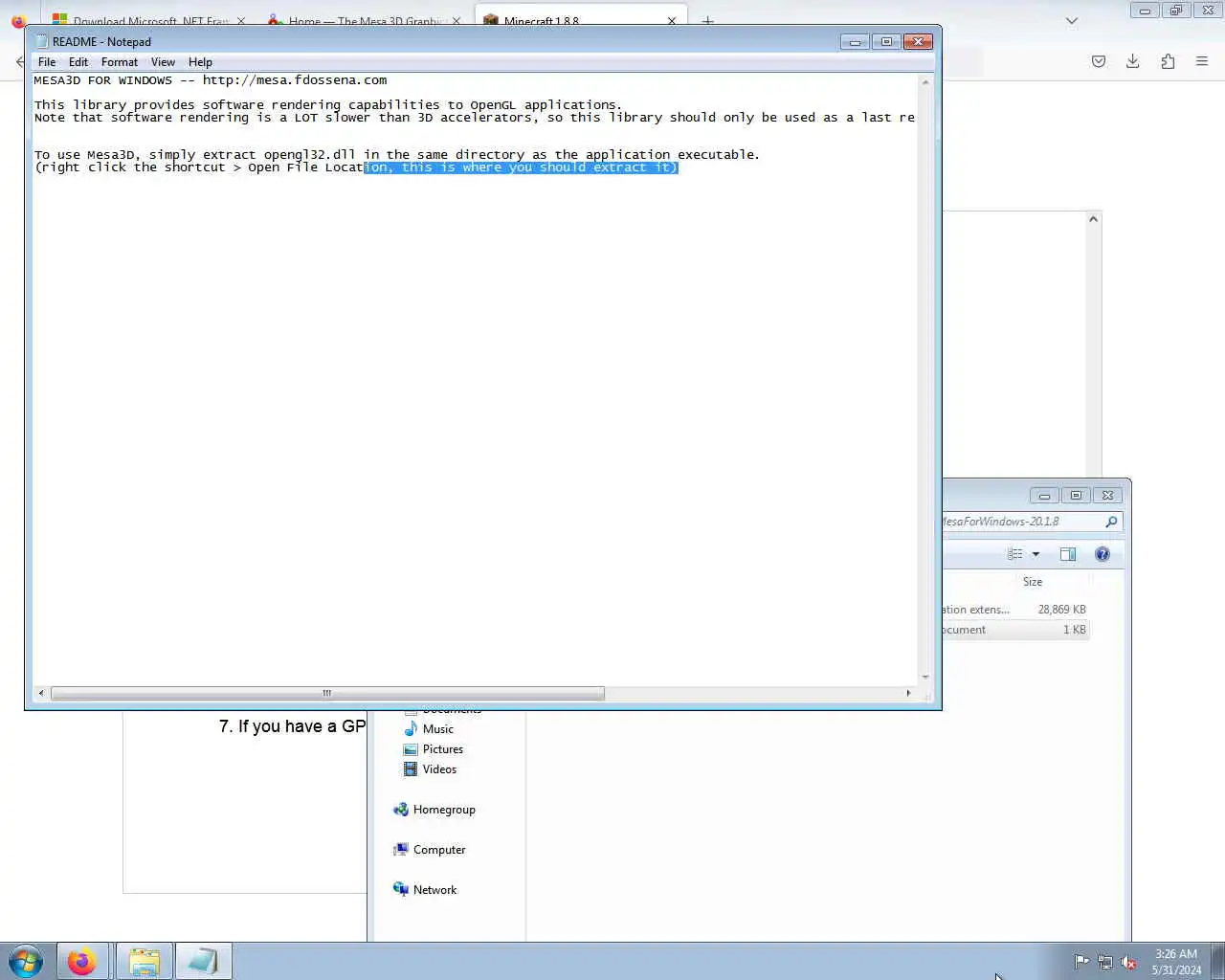Image resolution: width=1225 pixels, height=980 pixels.
Task: Click the Action Center flag tray icon
Action: 1081,962
